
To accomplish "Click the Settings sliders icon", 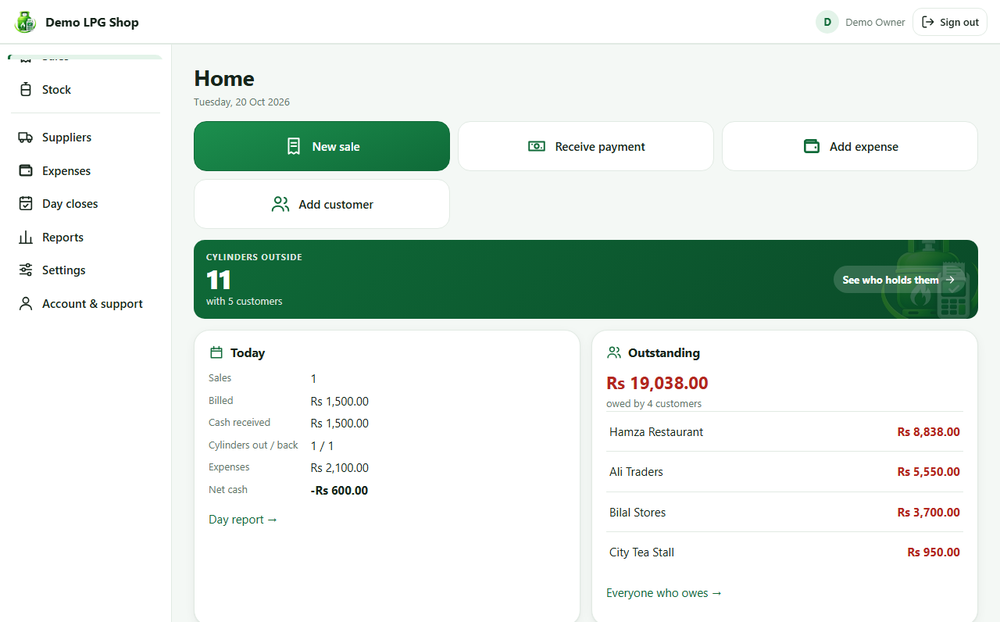I will pos(26,270).
